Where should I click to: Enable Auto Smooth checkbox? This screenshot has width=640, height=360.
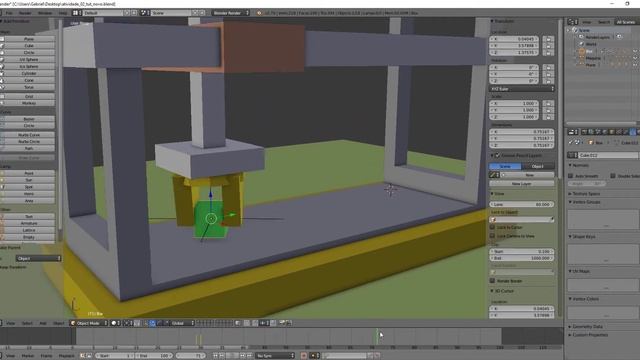pyautogui.click(x=571, y=176)
